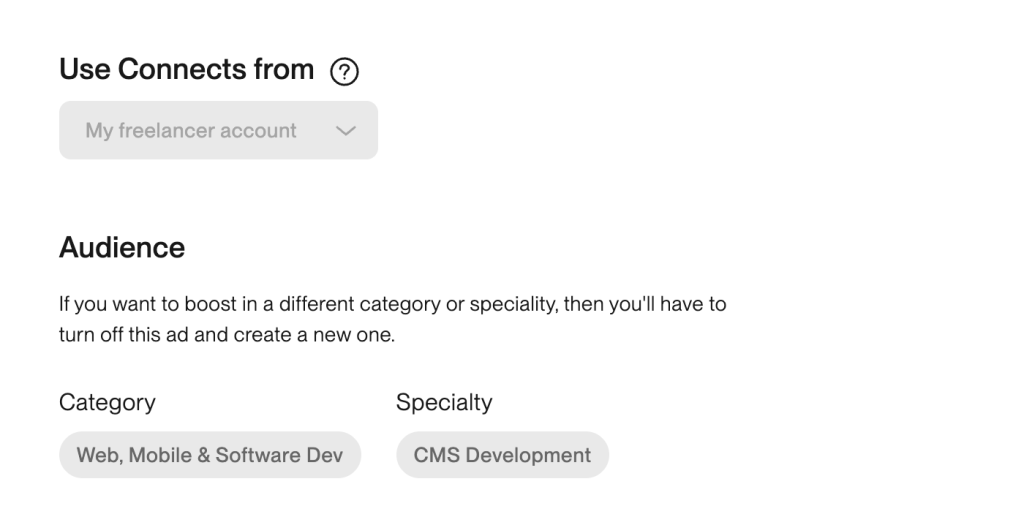Click the word "CMS" in the specialty chip
Screen dimensions: 1024x525
point(436,455)
